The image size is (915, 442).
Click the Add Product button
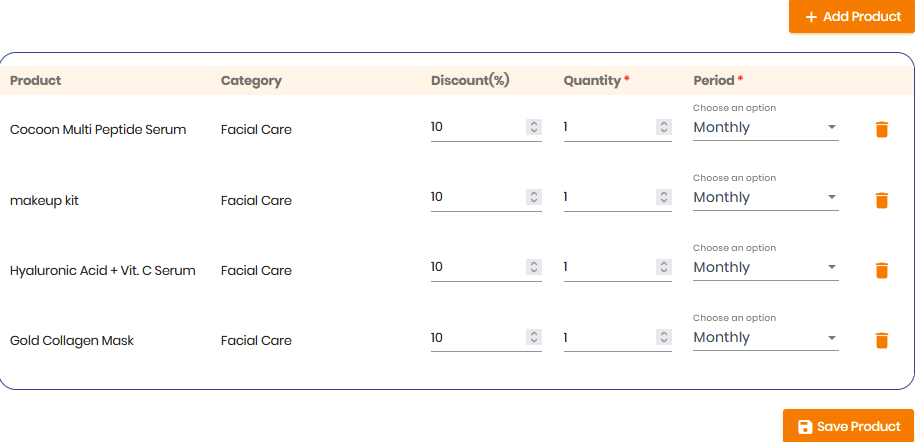point(851,16)
